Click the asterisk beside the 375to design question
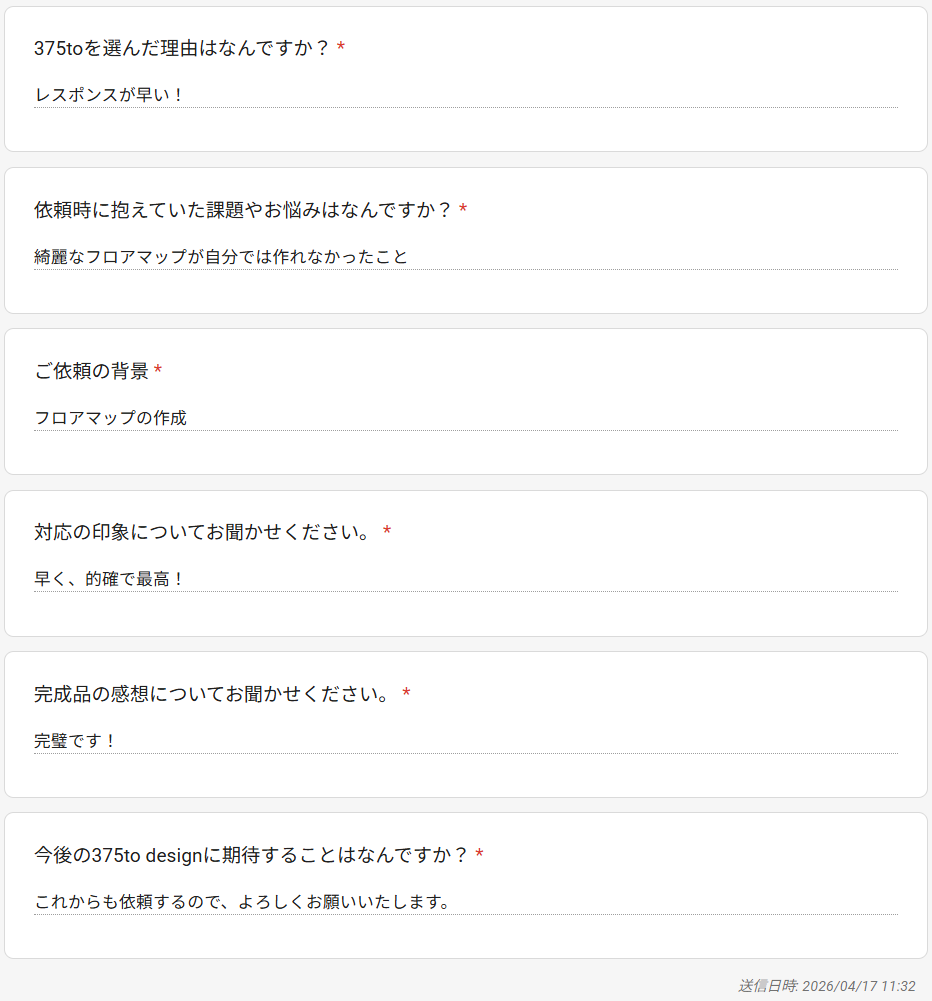 [479, 856]
